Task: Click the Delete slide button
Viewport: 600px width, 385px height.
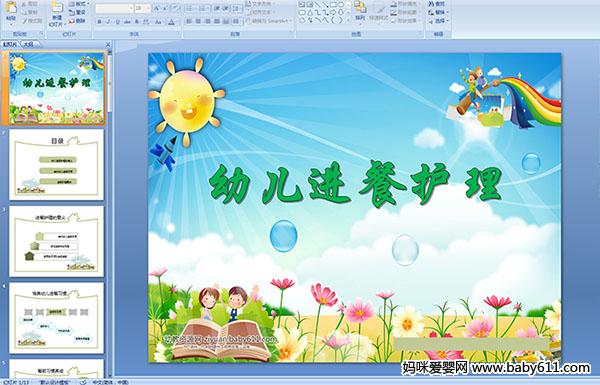Action: pyautogui.click(x=77, y=21)
